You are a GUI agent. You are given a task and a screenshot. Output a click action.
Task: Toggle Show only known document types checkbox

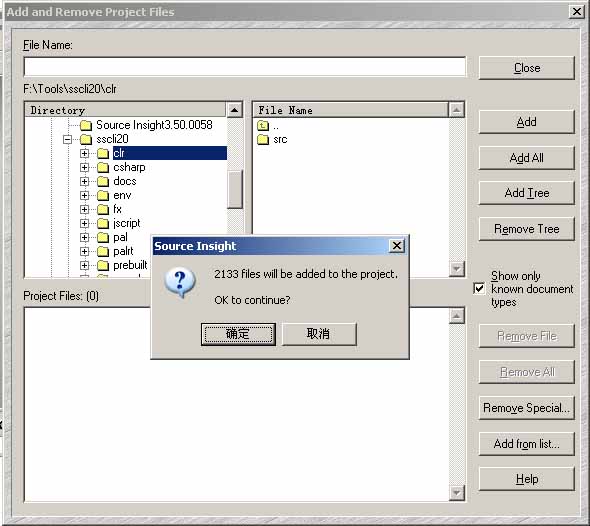pyautogui.click(x=479, y=289)
